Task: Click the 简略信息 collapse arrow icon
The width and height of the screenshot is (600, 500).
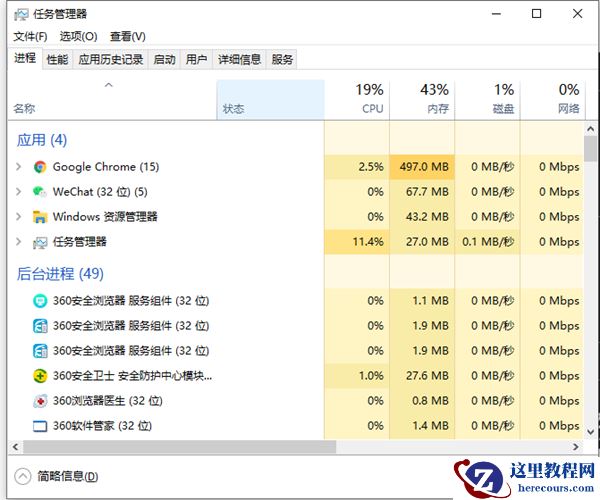Action: [23, 477]
